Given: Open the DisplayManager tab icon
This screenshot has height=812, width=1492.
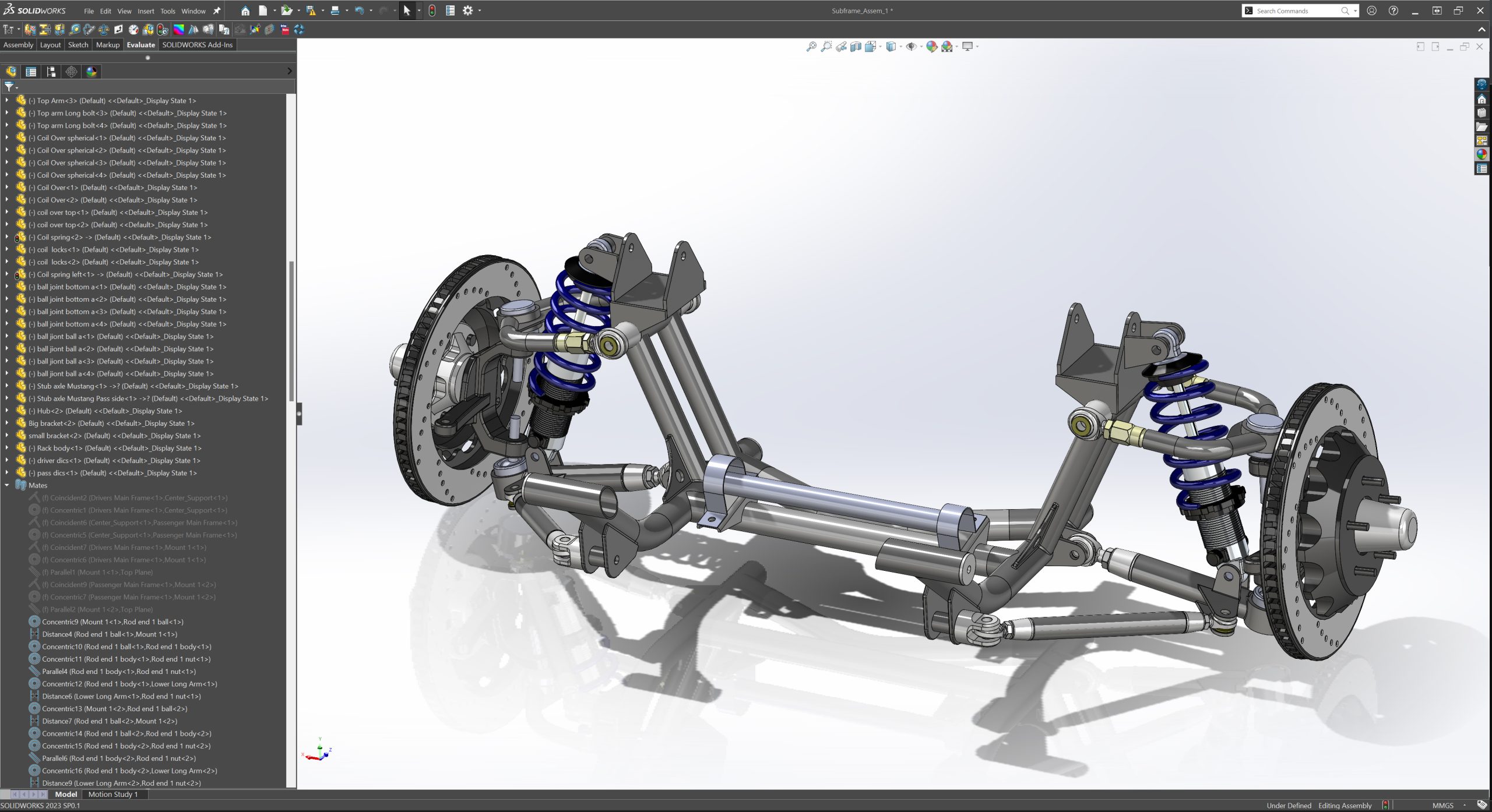Looking at the screenshot, I should pos(92,72).
